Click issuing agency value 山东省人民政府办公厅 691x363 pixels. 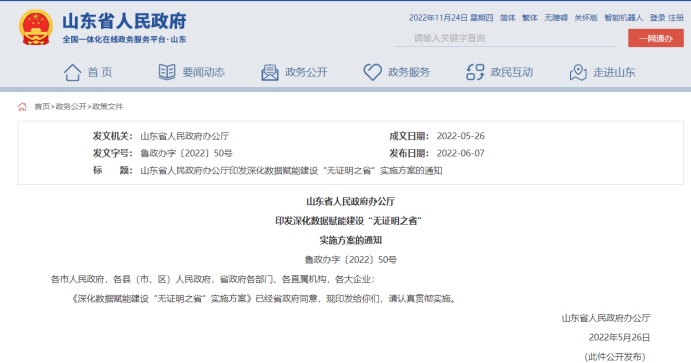tap(185, 136)
